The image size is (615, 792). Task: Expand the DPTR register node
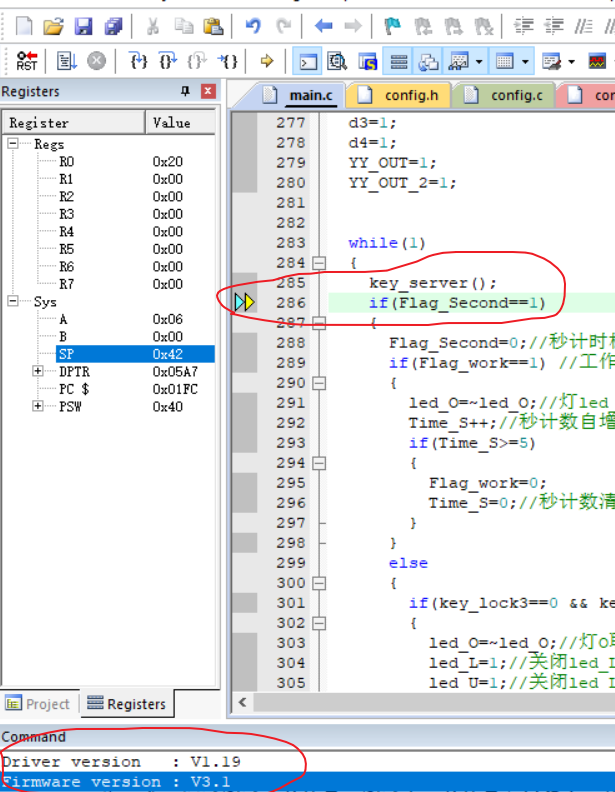(38, 371)
